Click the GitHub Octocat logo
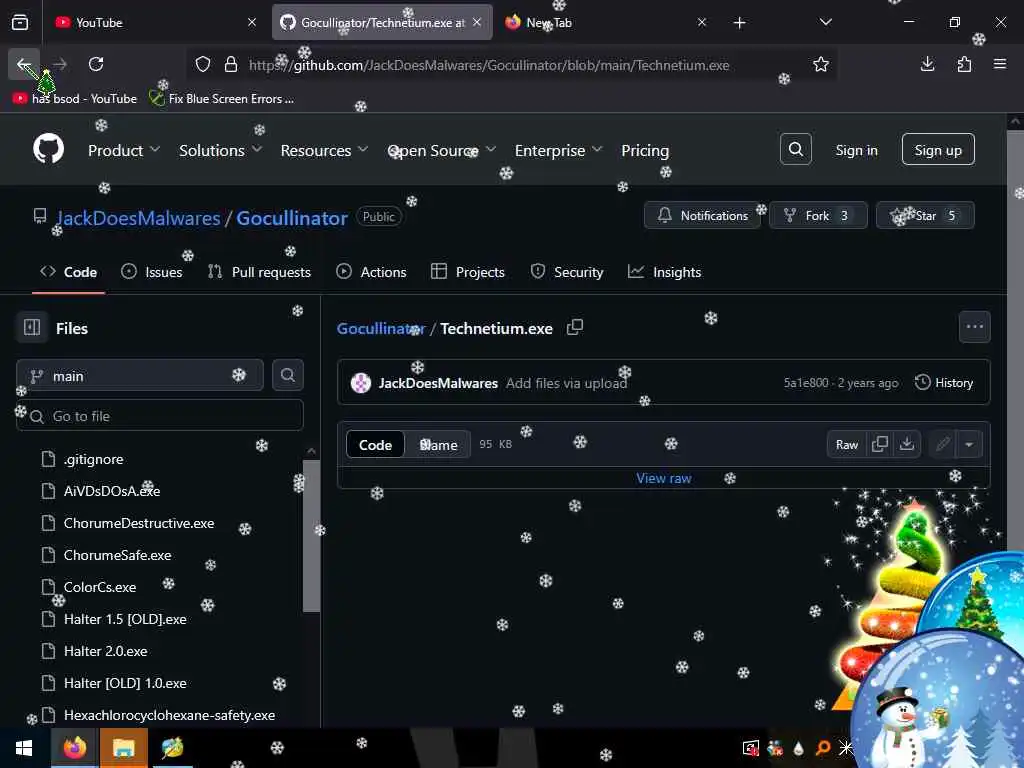1024x768 pixels. tap(48, 149)
